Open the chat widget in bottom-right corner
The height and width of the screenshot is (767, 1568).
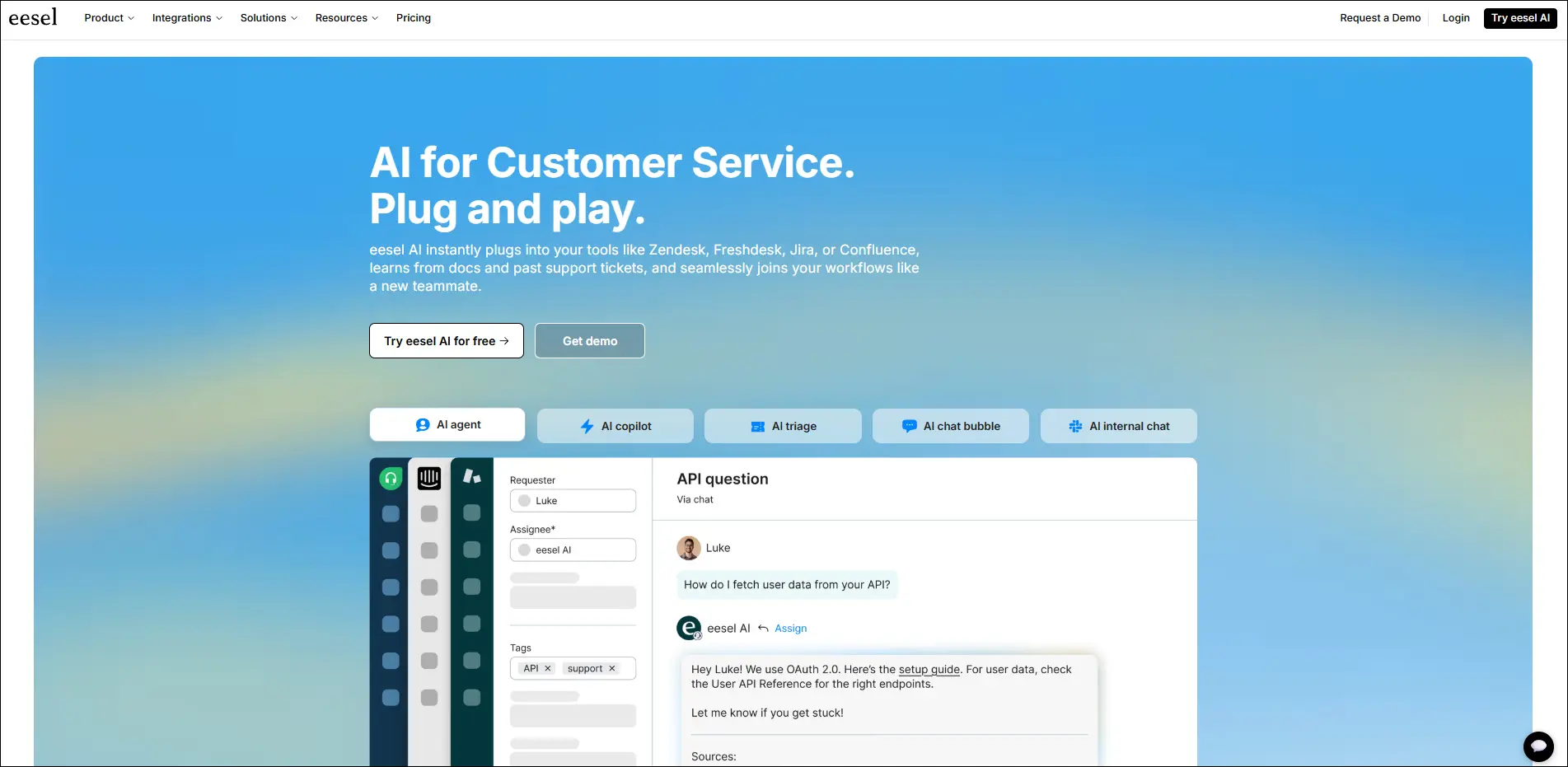pos(1538,746)
